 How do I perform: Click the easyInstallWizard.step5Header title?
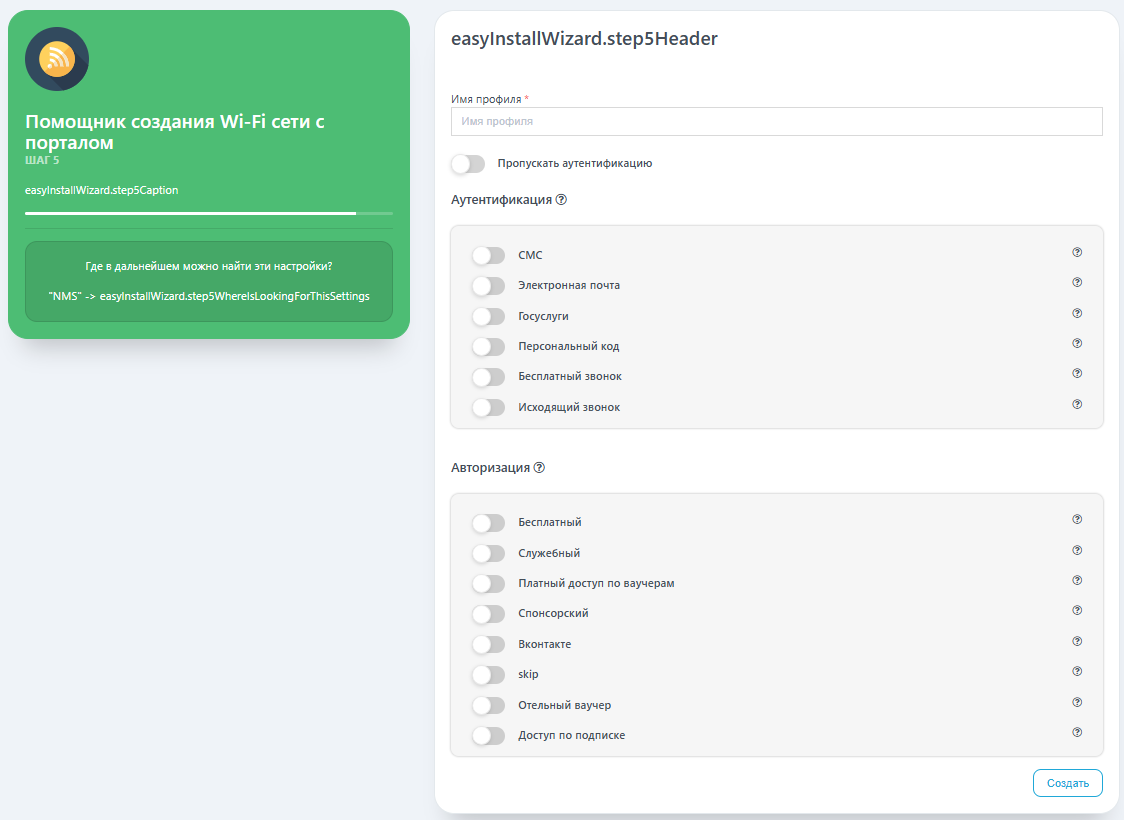(x=584, y=39)
